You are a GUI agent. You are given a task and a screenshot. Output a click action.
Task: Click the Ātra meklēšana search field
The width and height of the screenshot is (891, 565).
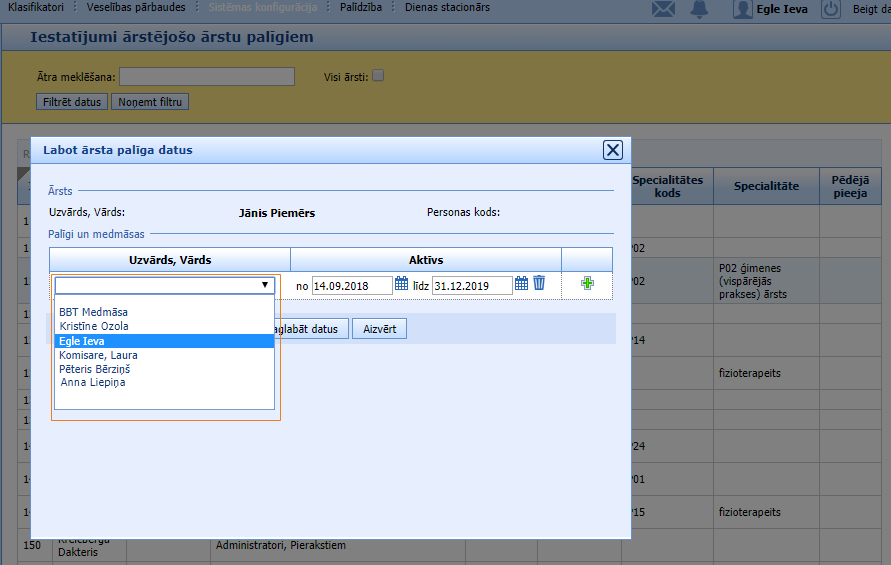[207, 77]
